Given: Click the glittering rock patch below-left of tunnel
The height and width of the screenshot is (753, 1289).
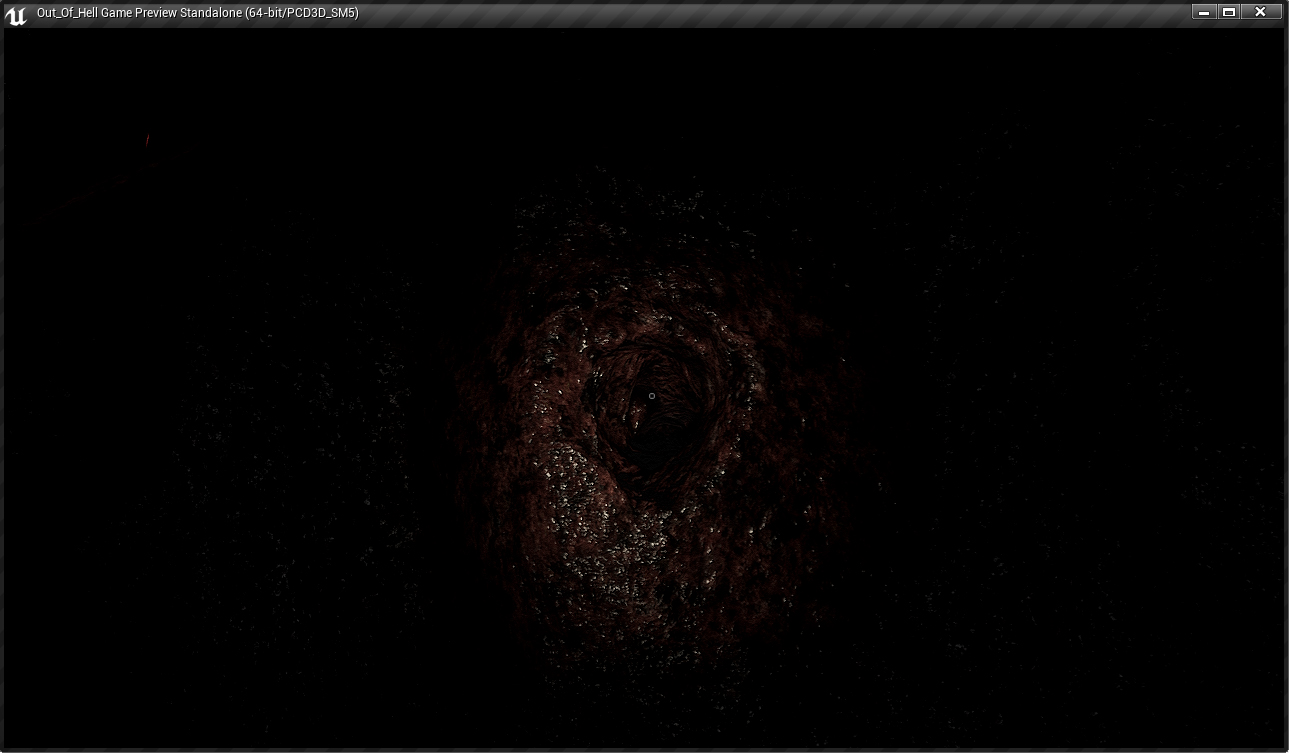Looking at the screenshot, I should [590, 500].
